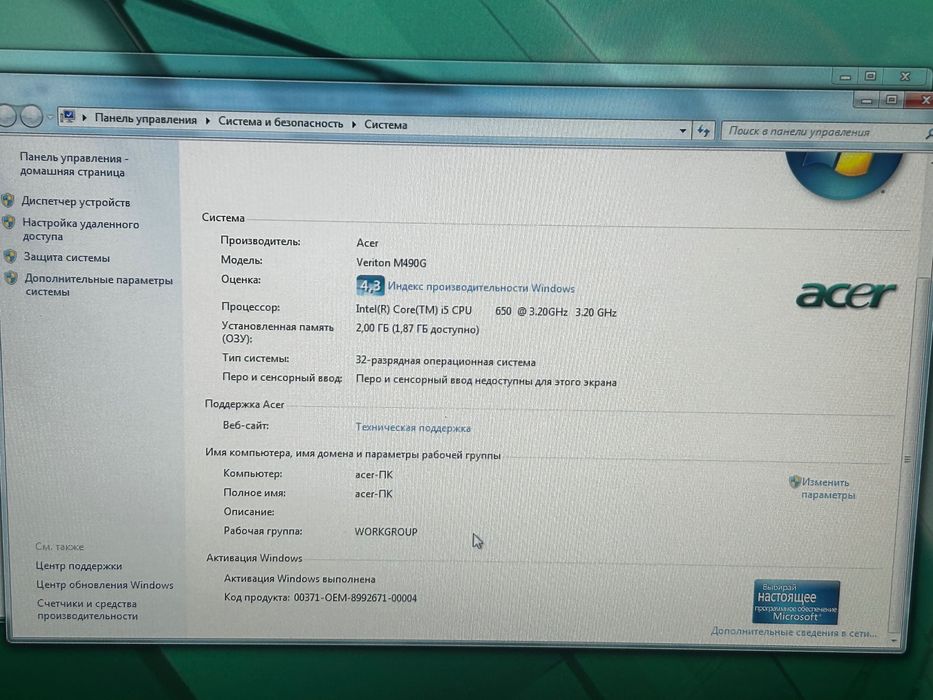
Task: Minimize the System control panel window
Action: pyautogui.click(x=866, y=101)
